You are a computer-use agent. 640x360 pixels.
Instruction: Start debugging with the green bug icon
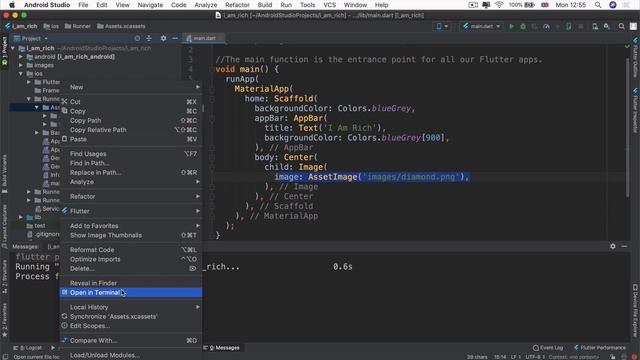tap(523, 26)
